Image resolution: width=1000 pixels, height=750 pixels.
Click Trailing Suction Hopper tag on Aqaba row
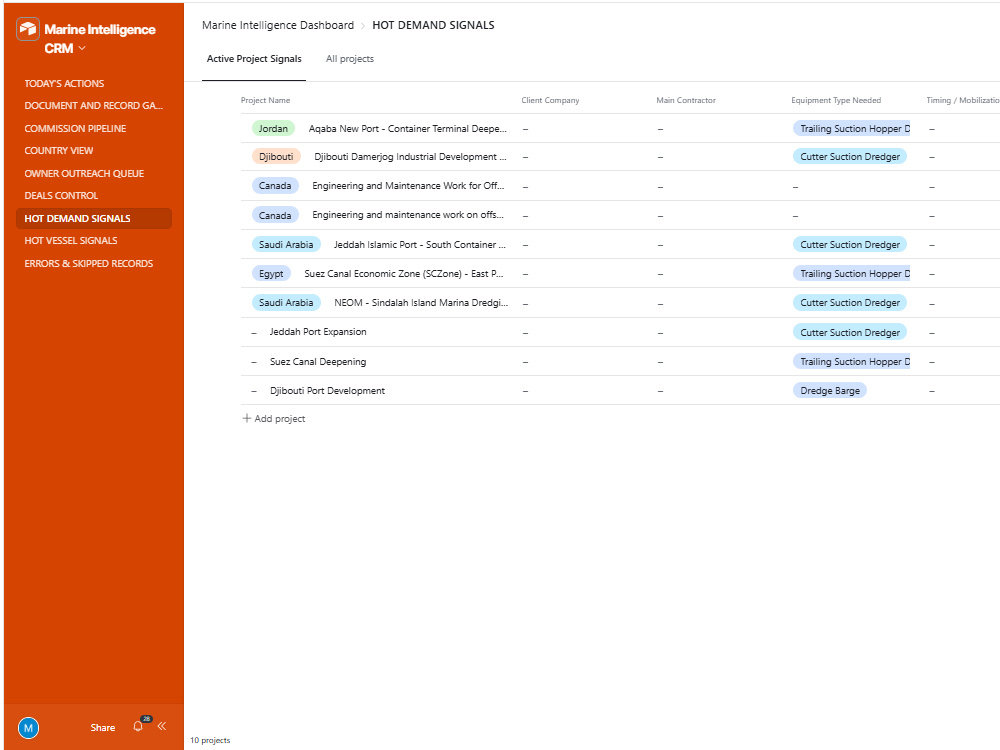pyautogui.click(x=851, y=129)
